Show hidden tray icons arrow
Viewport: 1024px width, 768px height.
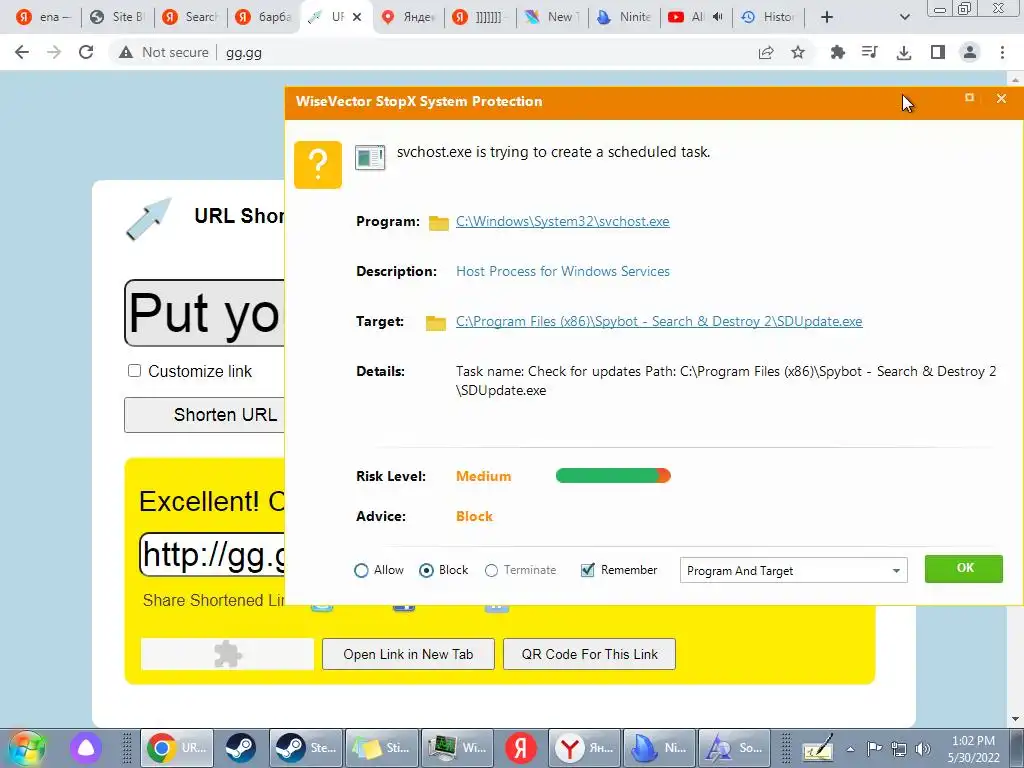(x=850, y=749)
